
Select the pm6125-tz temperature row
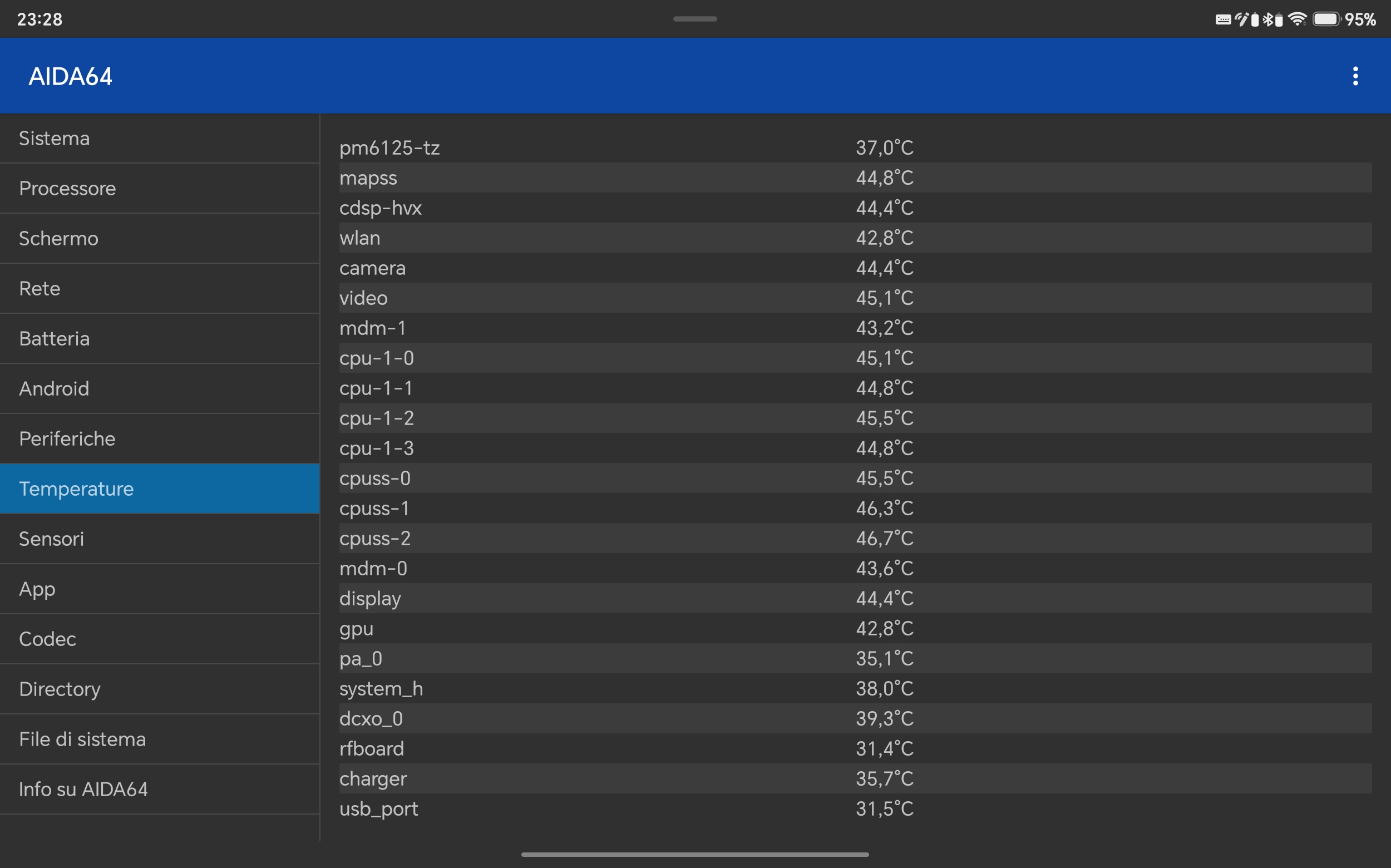(855, 147)
